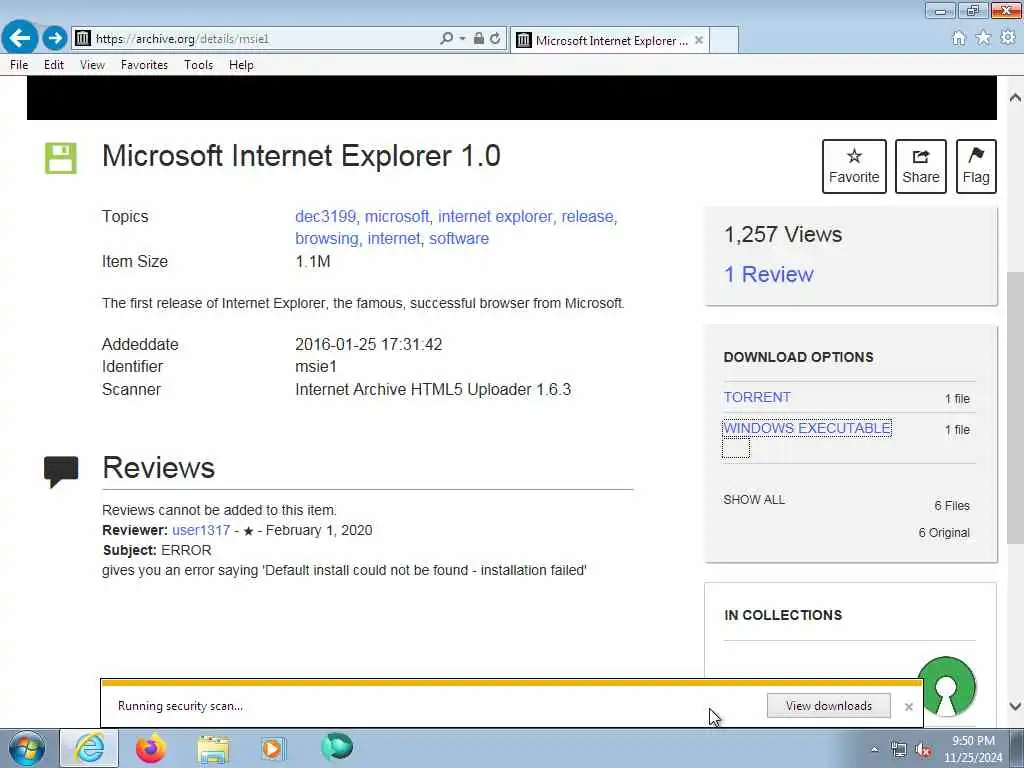The image size is (1024, 768).
Task: Open Favorites star in browser toolbar
Action: pos(983,38)
